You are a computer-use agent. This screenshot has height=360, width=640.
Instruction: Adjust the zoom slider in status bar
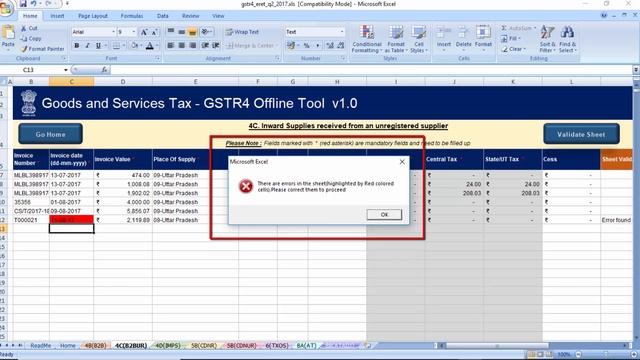(x=605, y=355)
